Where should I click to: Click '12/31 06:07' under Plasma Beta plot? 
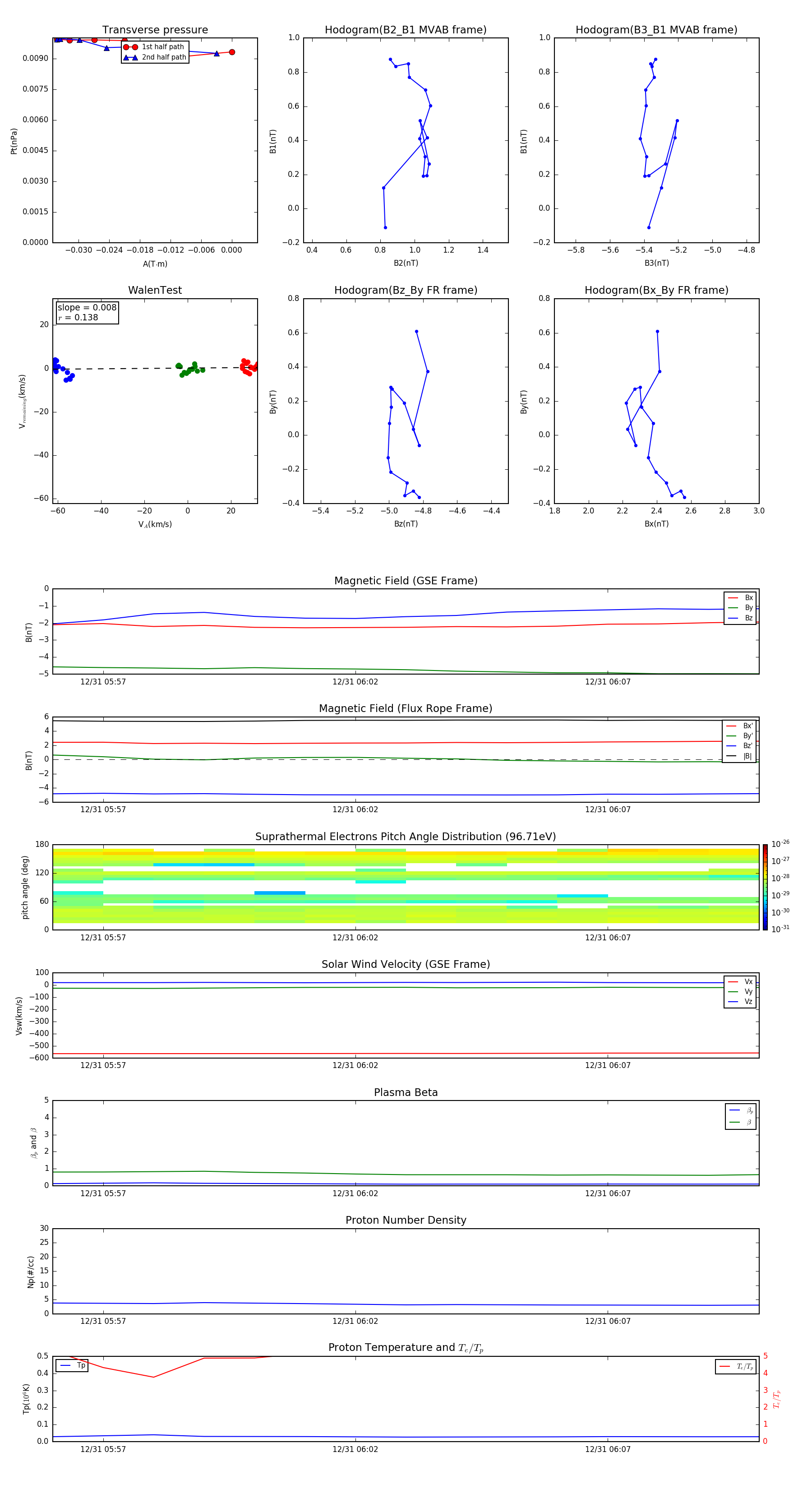(607, 1193)
